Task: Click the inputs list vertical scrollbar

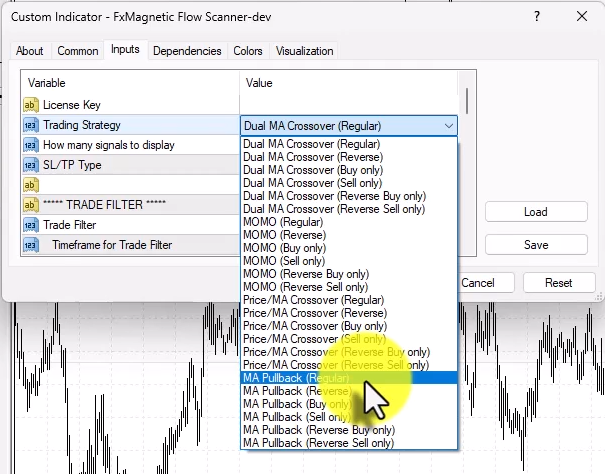Action: tap(466, 101)
